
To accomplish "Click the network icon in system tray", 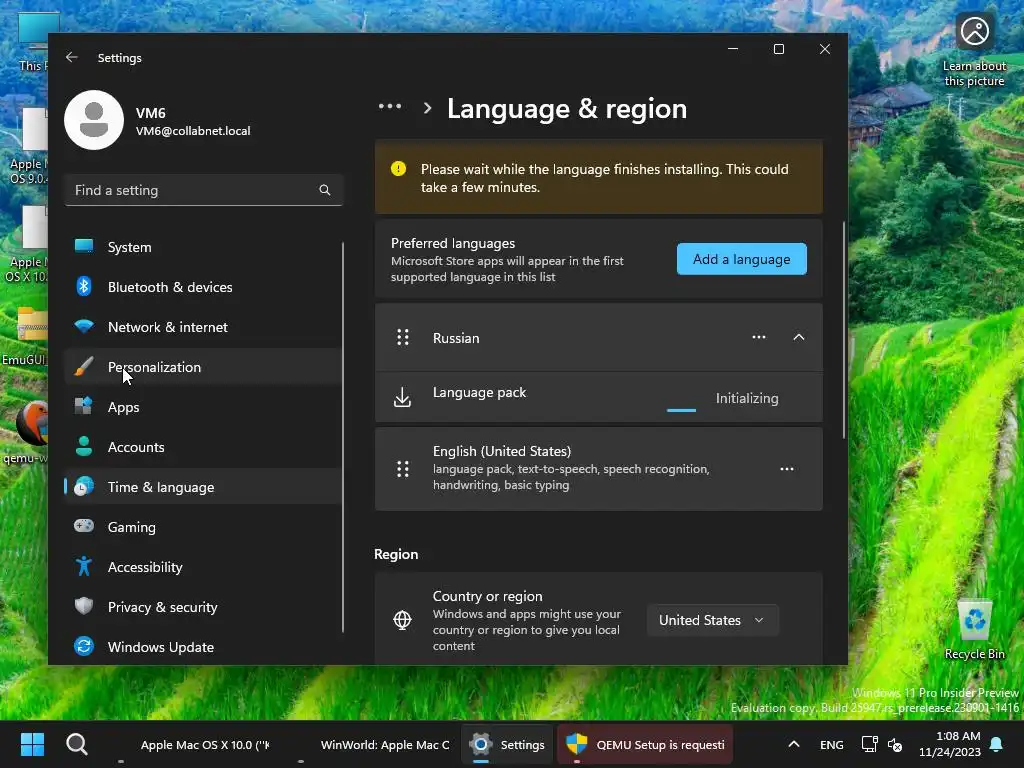I will [869, 744].
